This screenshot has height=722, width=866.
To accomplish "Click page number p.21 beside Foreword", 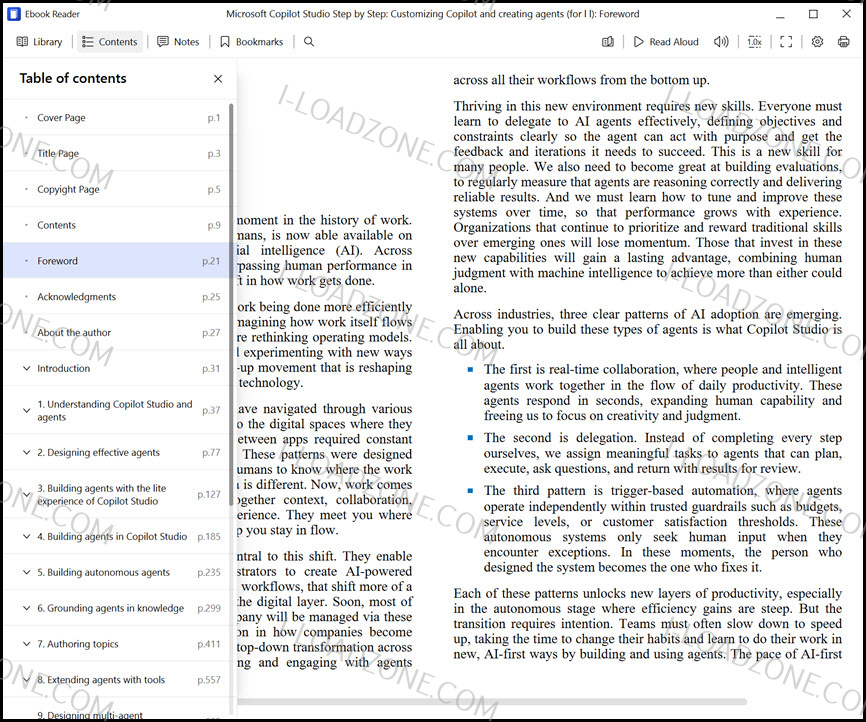I will point(211,261).
